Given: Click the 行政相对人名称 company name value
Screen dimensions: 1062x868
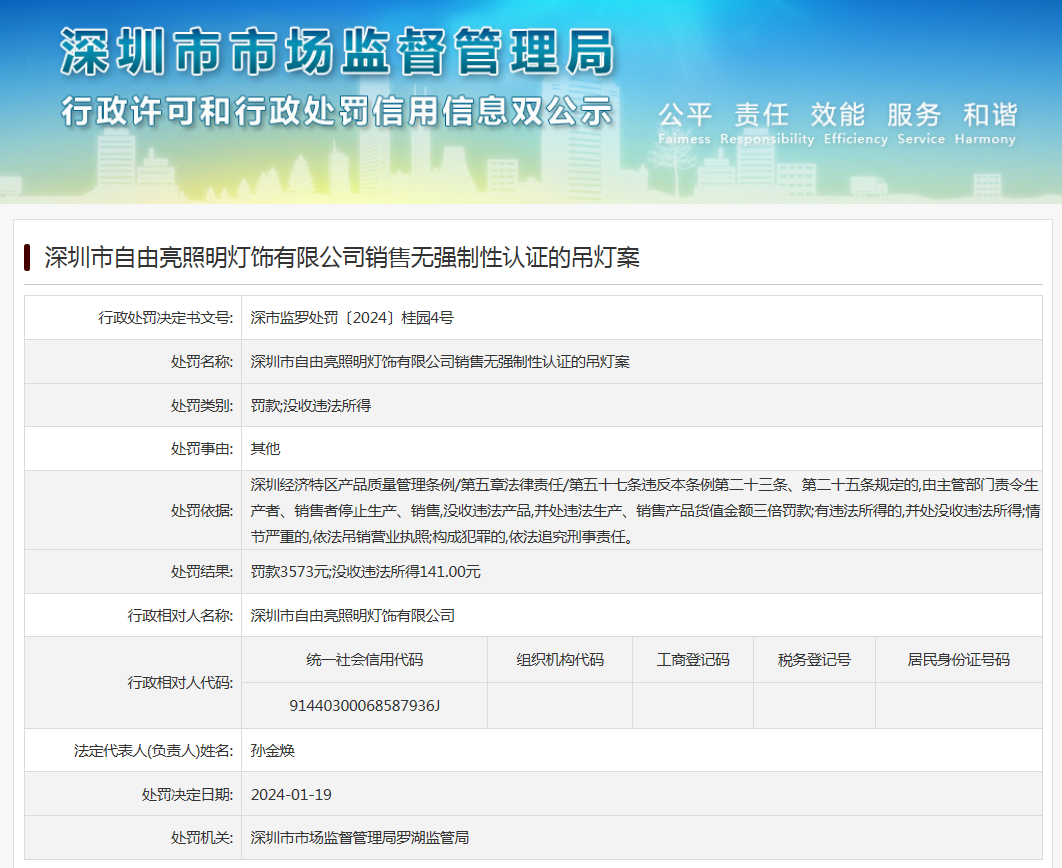Looking at the screenshot, I should (353, 615).
